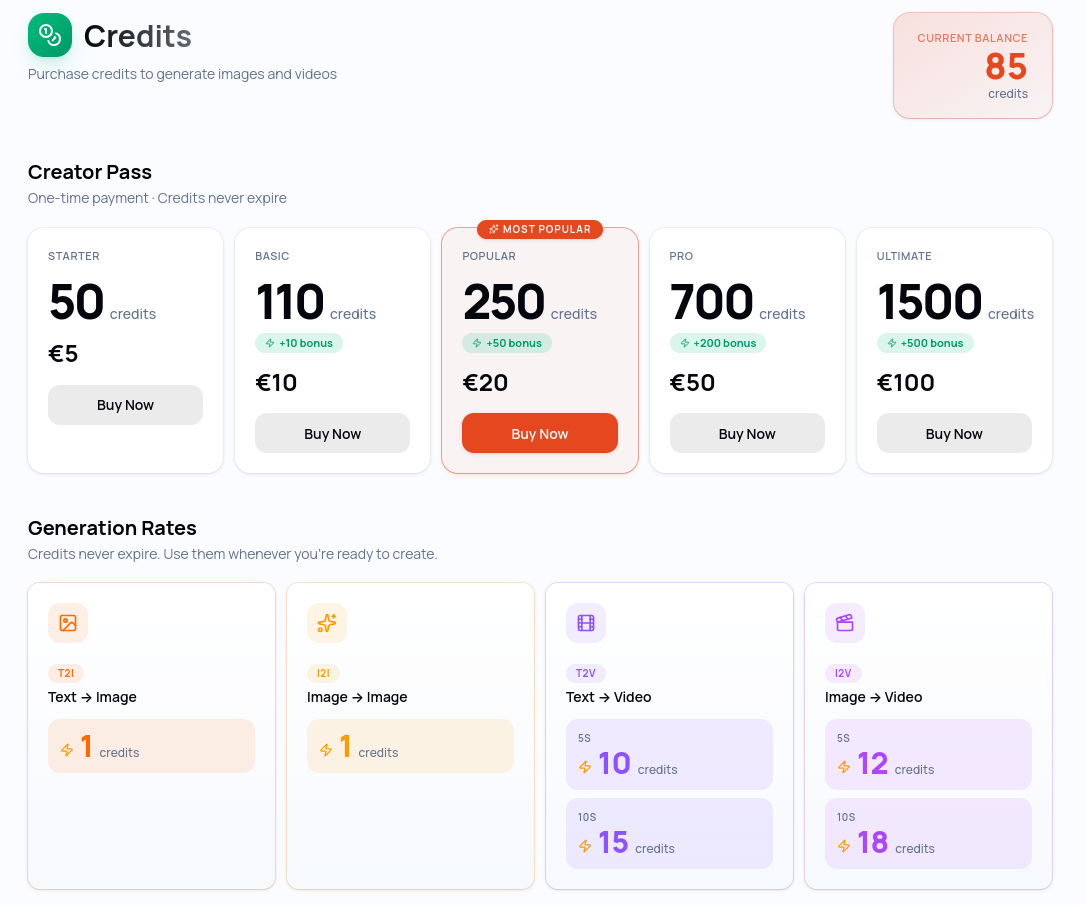Click the €50 price text
The width and height of the screenshot is (1086, 905).
(x=693, y=382)
